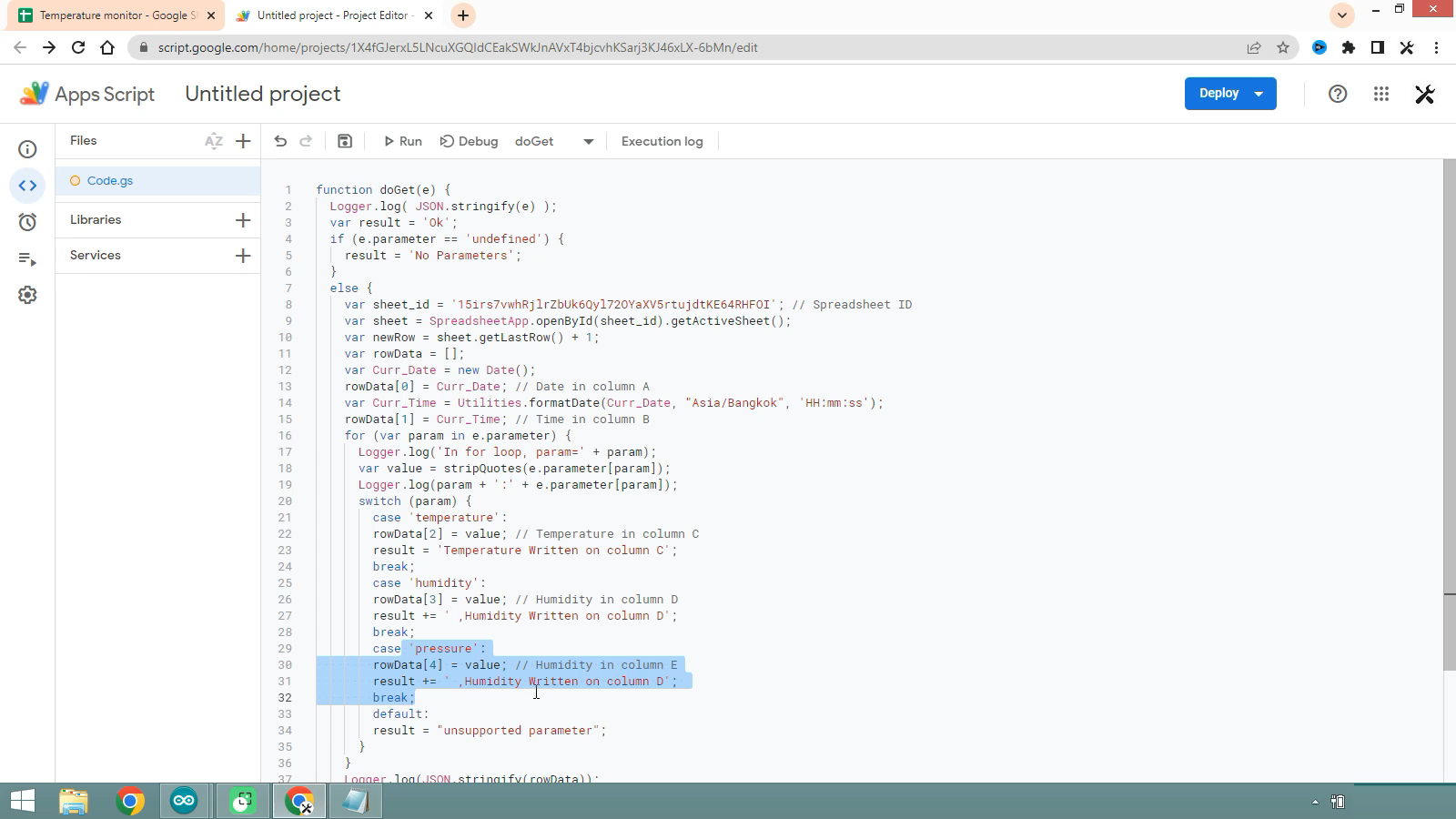Open the Chrome taskbar icon
1456x819 pixels.
(130, 802)
